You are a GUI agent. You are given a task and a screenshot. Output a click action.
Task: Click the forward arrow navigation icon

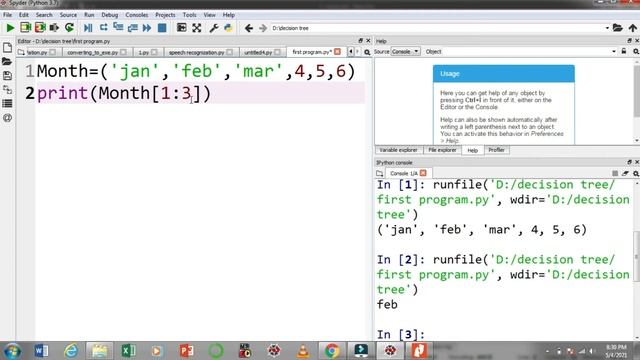pos(263,28)
